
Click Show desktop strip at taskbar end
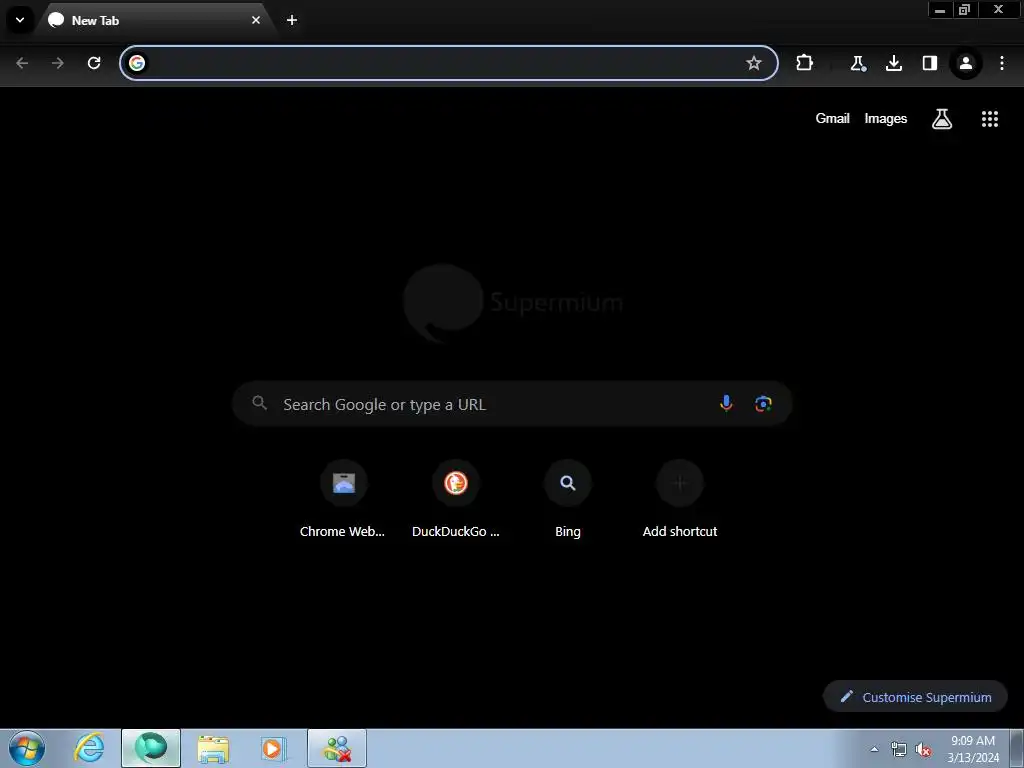pyautogui.click(x=1017, y=748)
